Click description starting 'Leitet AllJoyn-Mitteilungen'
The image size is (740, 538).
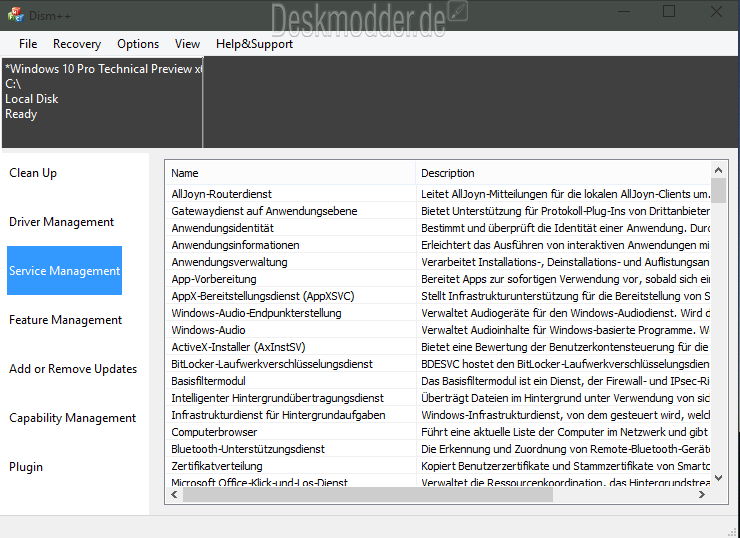pos(565,194)
